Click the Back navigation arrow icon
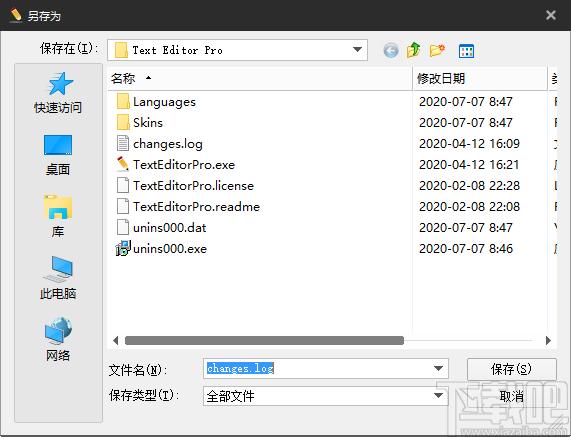Image resolution: width=571 pixels, height=437 pixels. point(391,50)
